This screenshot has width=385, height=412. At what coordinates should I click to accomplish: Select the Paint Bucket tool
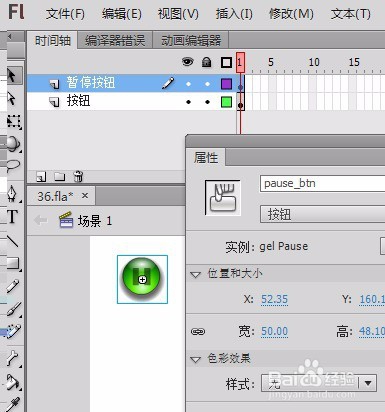click(13, 383)
